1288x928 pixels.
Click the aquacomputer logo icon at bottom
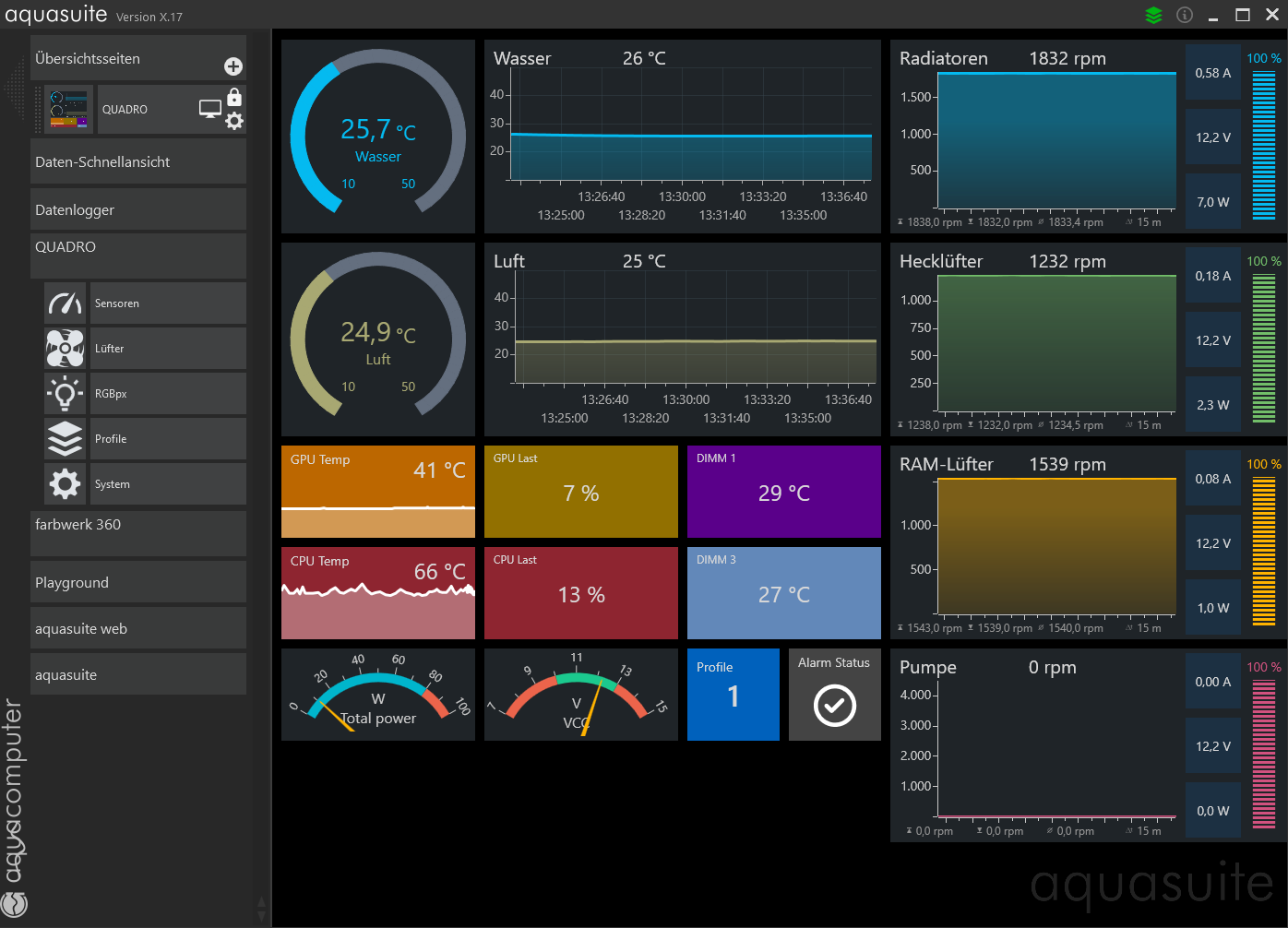tap(15, 904)
